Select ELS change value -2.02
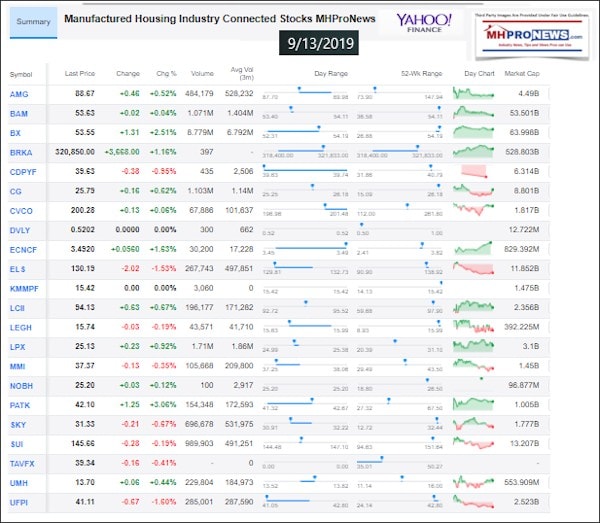Image resolution: width=600 pixels, height=523 pixels. point(130,269)
